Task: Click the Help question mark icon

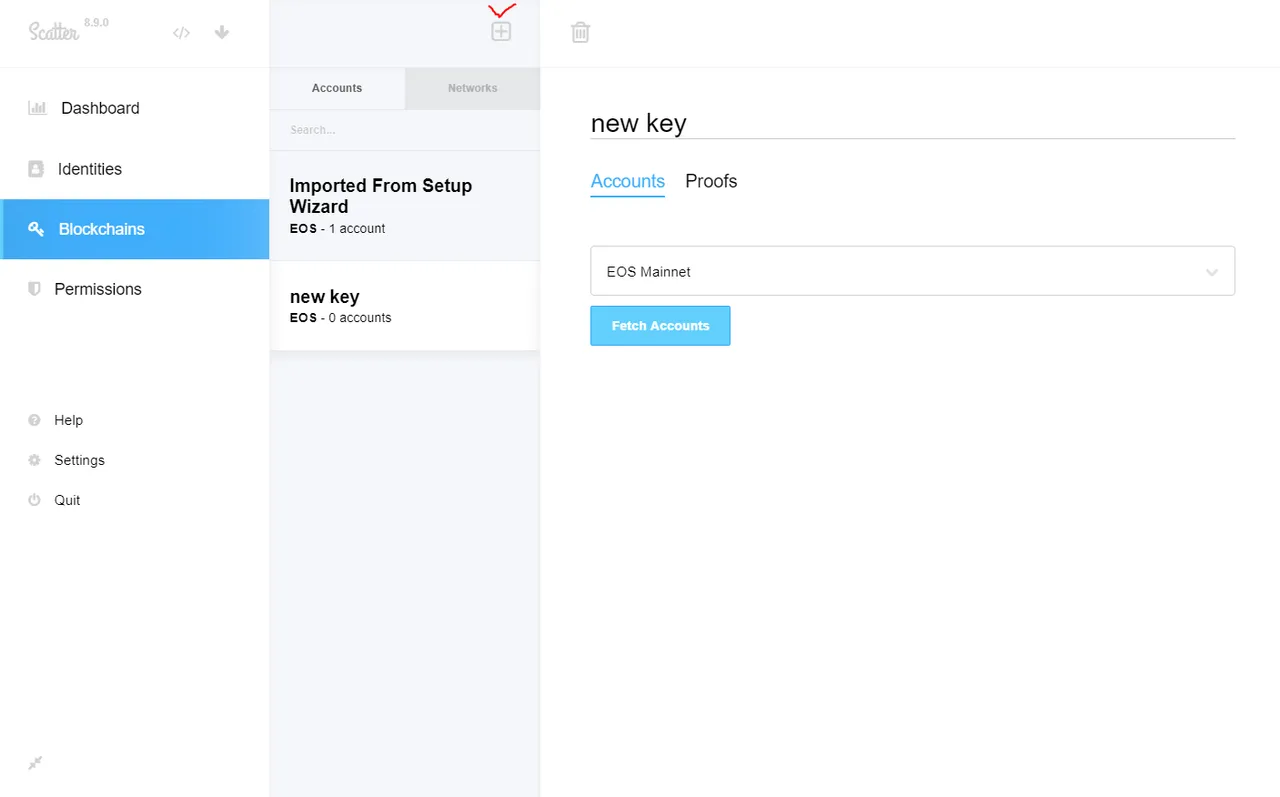Action: [35, 420]
